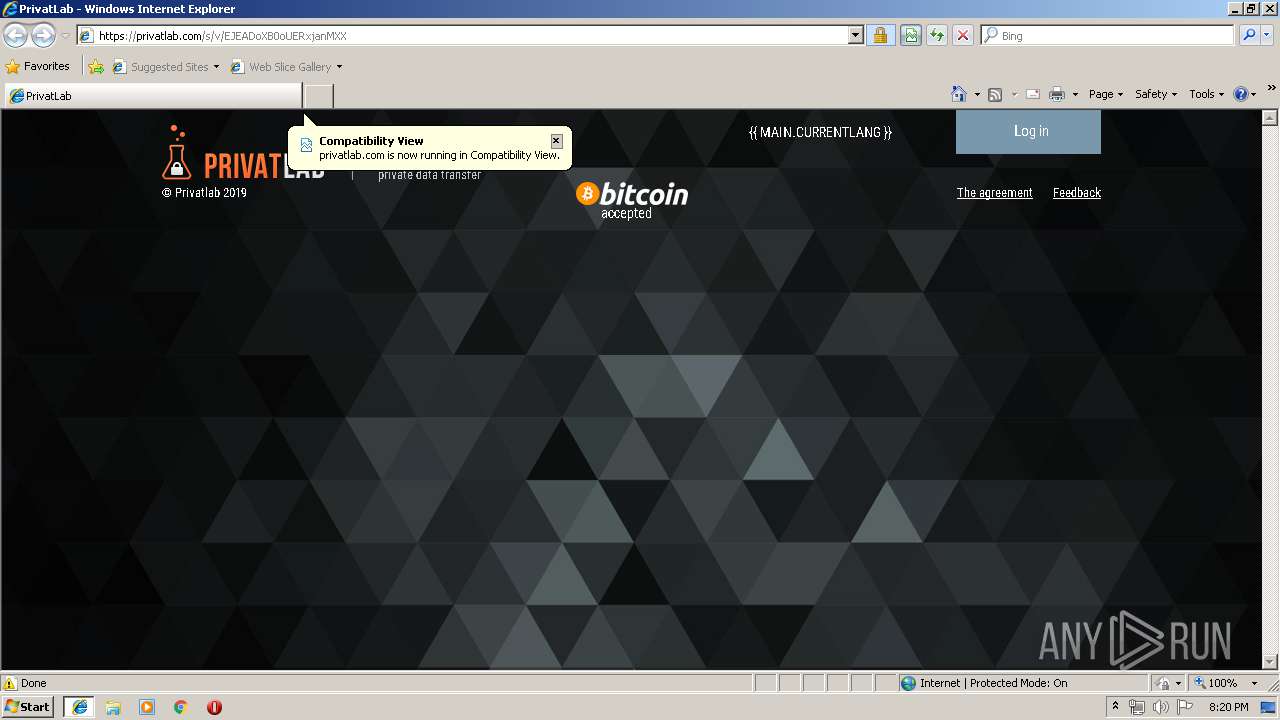Viewport: 1280px width, 720px height.
Task: Click the MAIN.CURRENTLANG language selector
Action: pos(820,132)
